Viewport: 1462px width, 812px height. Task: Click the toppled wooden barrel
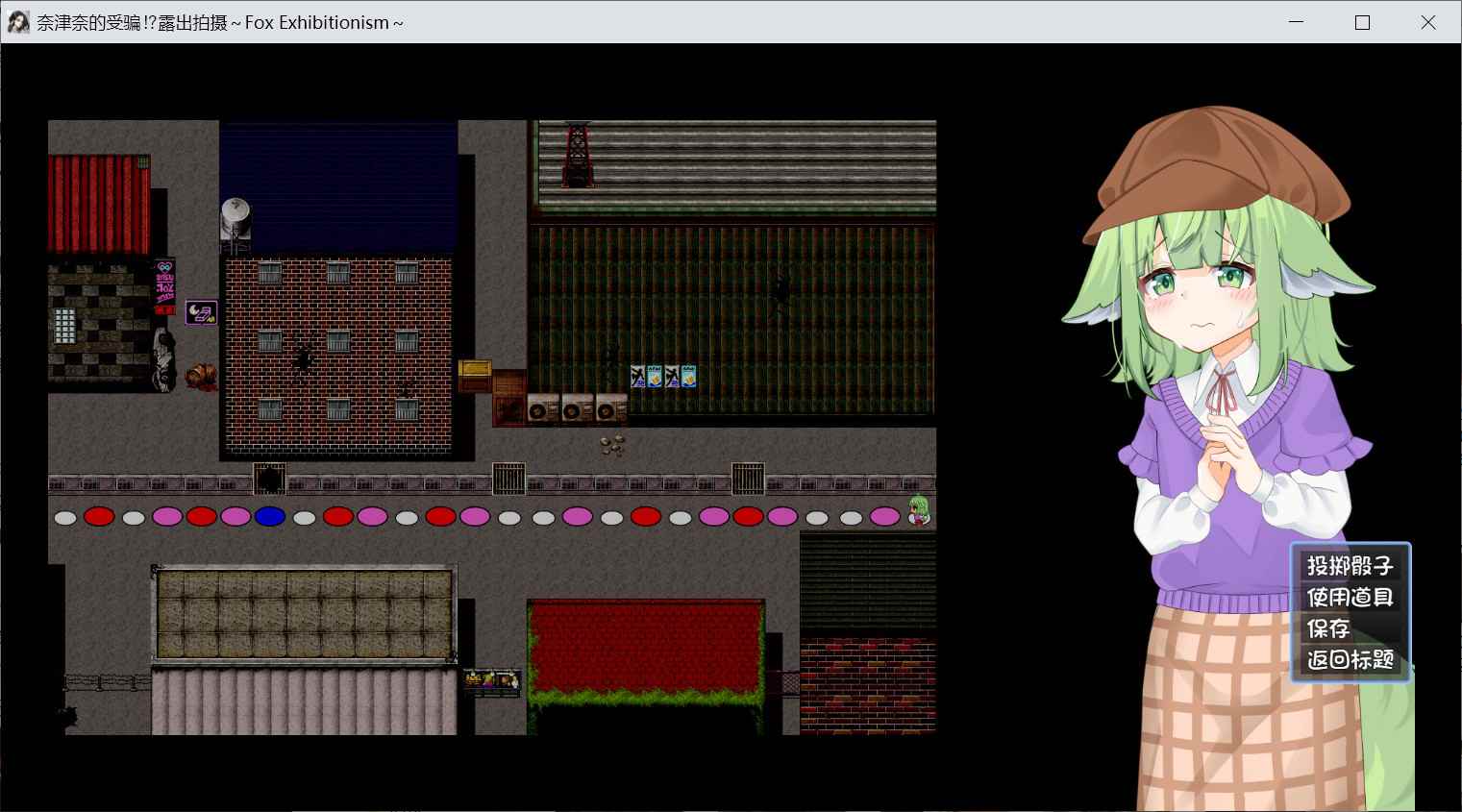pyautogui.click(x=201, y=375)
